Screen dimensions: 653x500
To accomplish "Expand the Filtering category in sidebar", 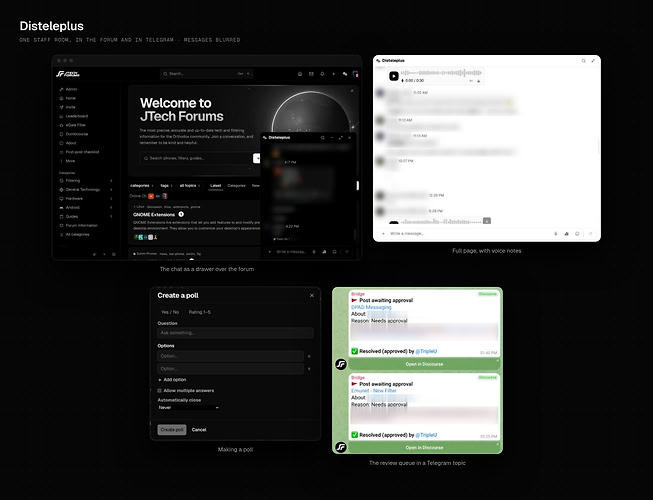I will click(111, 181).
